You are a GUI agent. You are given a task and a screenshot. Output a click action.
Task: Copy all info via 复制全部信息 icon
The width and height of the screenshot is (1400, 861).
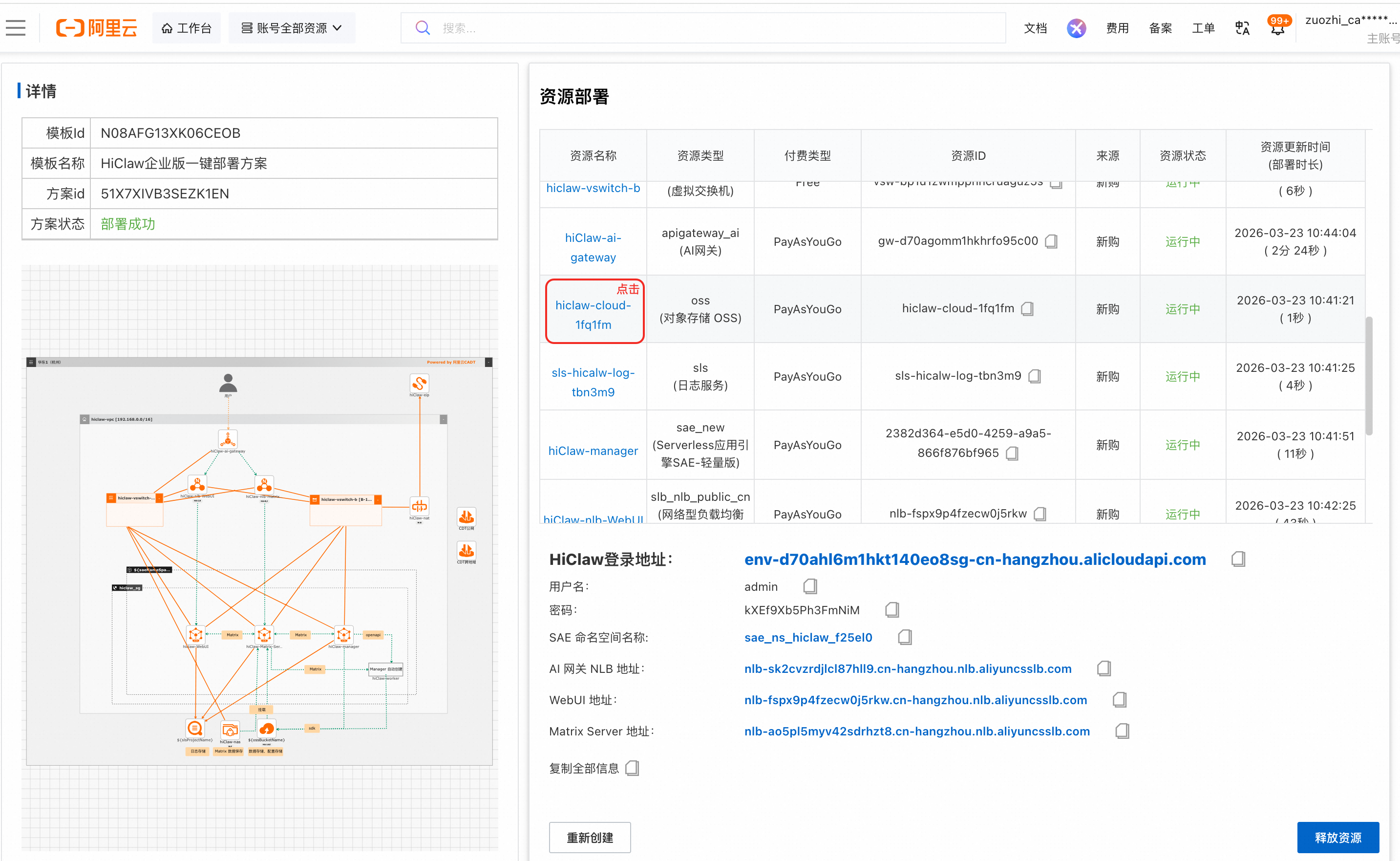click(x=632, y=768)
